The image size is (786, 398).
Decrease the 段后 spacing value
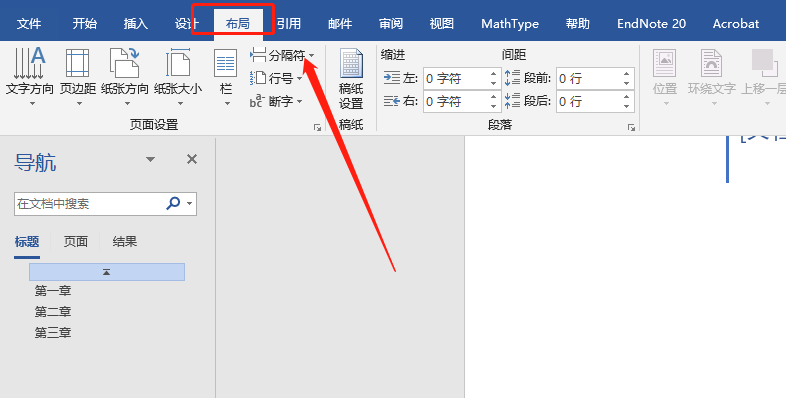(627, 106)
